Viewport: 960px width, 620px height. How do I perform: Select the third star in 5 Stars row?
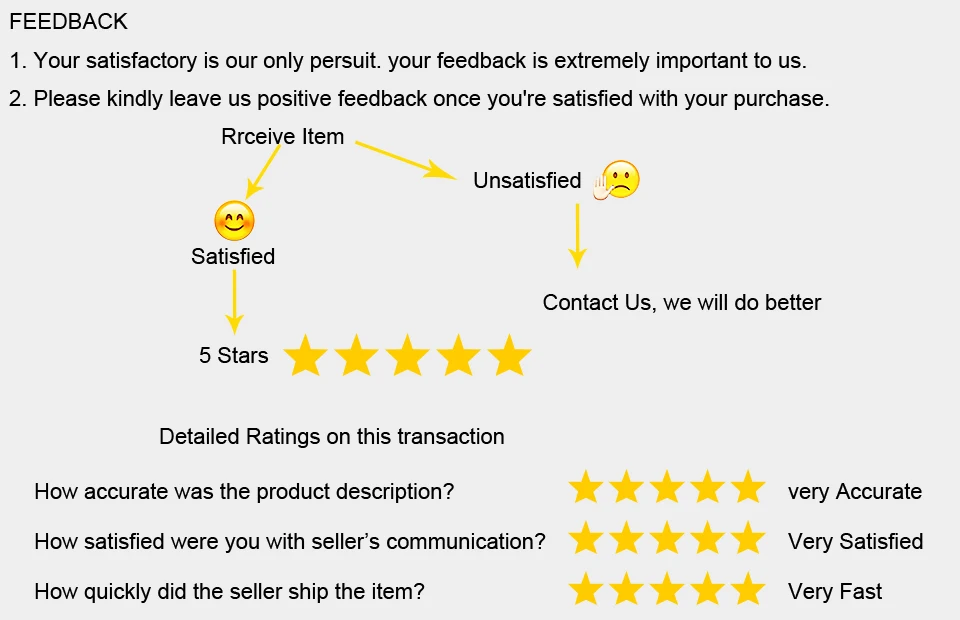[407, 355]
